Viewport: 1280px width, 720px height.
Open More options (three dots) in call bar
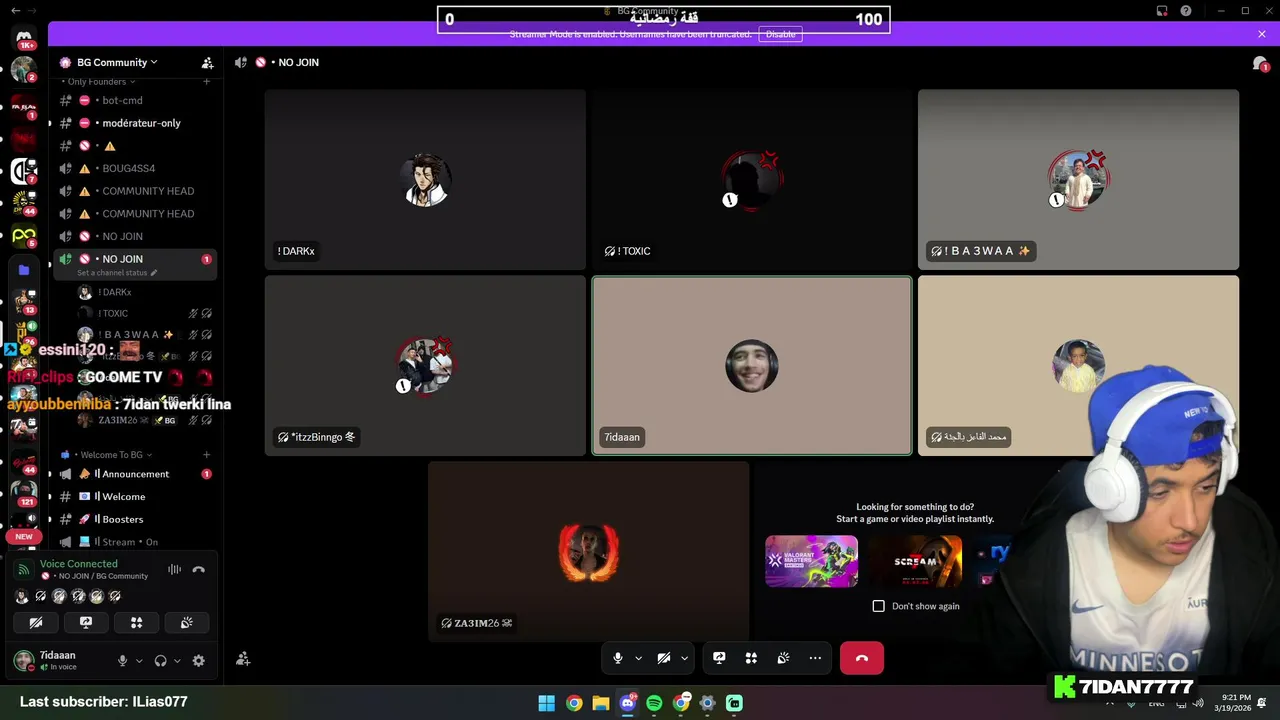pos(815,658)
